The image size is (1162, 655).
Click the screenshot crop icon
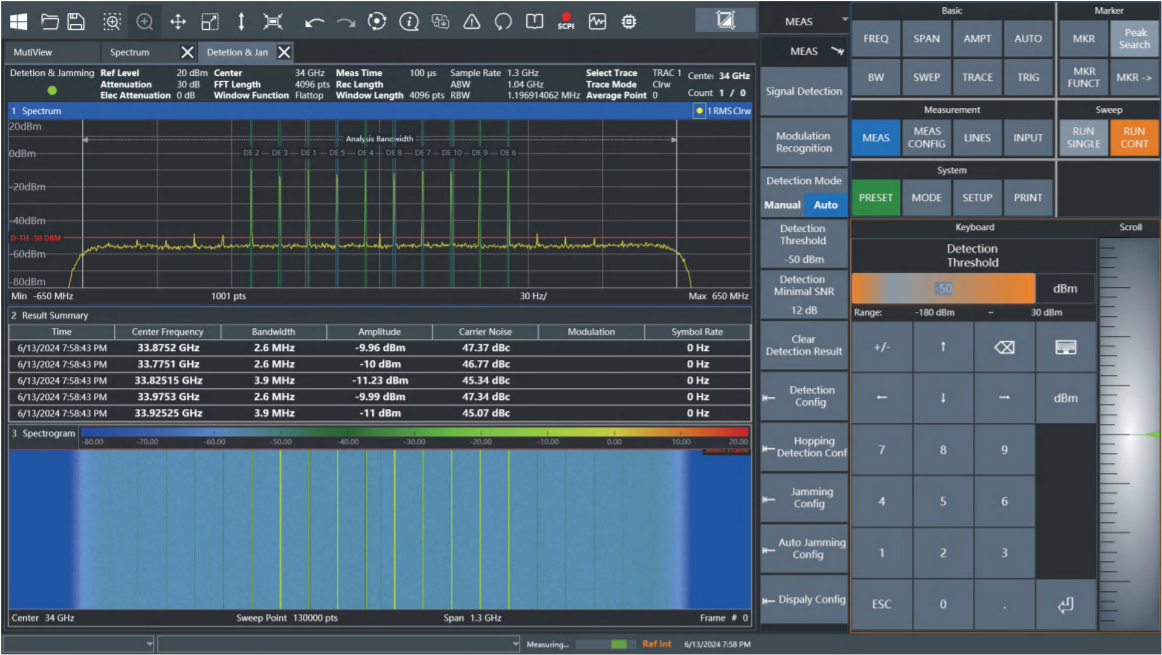click(726, 20)
